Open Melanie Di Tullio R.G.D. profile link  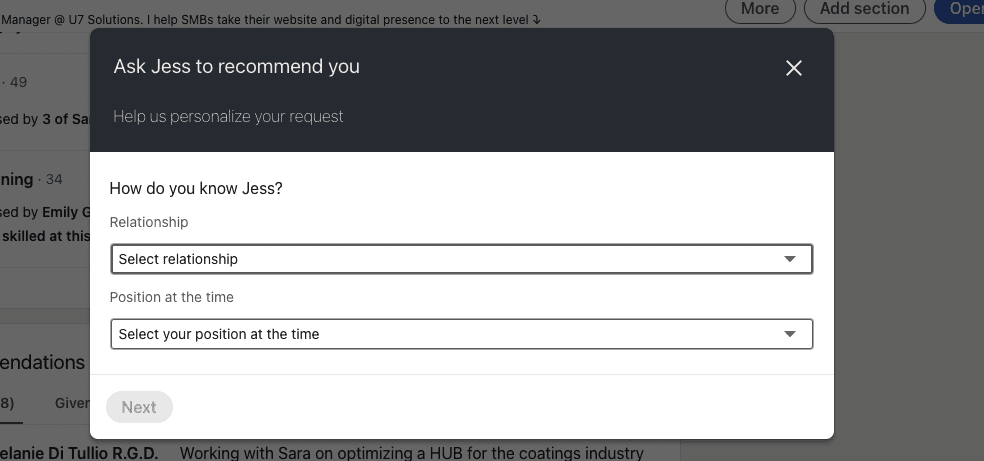(x=79, y=453)
